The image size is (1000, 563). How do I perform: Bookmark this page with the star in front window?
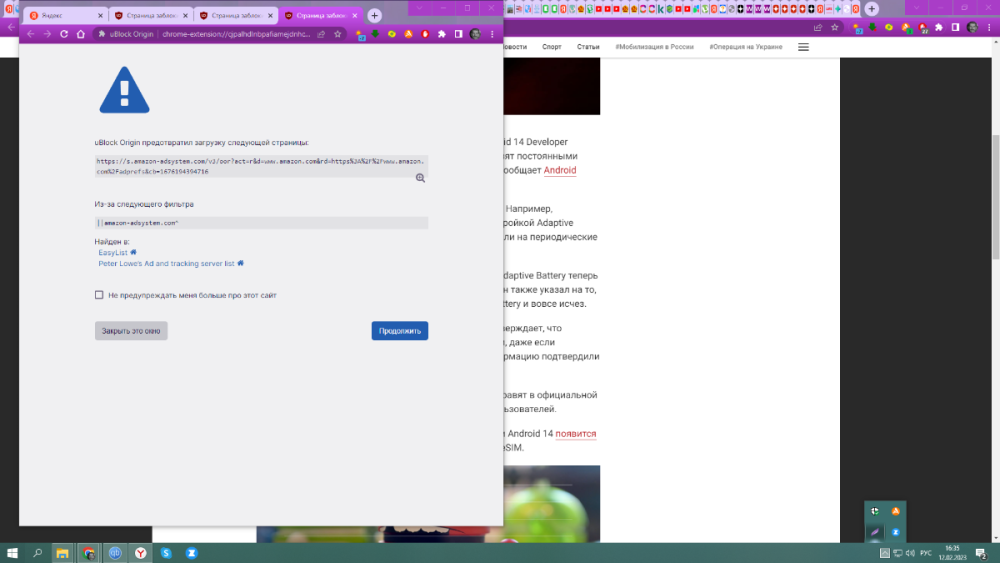(x=338, y=34)
